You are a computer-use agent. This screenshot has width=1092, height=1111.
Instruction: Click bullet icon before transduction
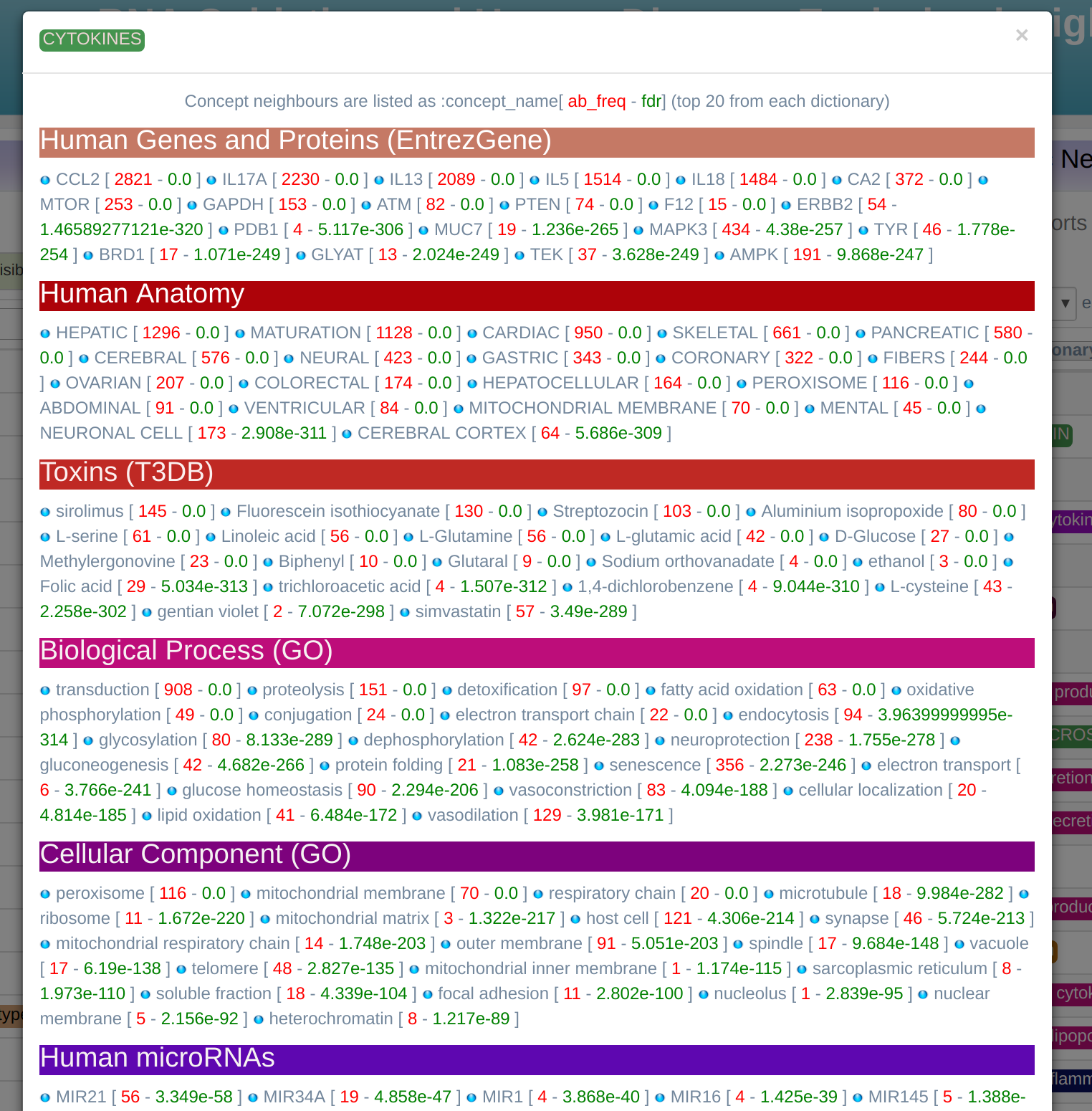point(45,691)
